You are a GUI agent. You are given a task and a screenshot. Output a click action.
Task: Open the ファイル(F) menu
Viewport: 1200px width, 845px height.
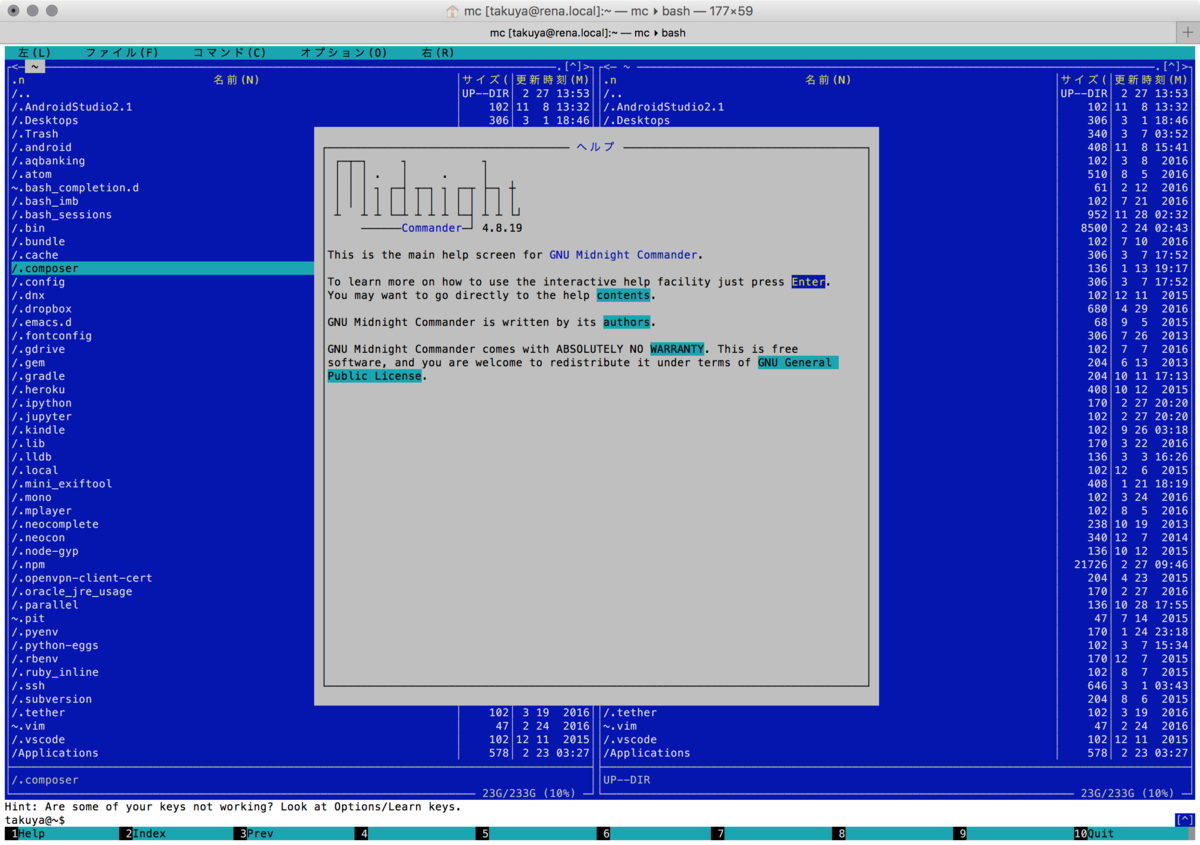point(121,53)
